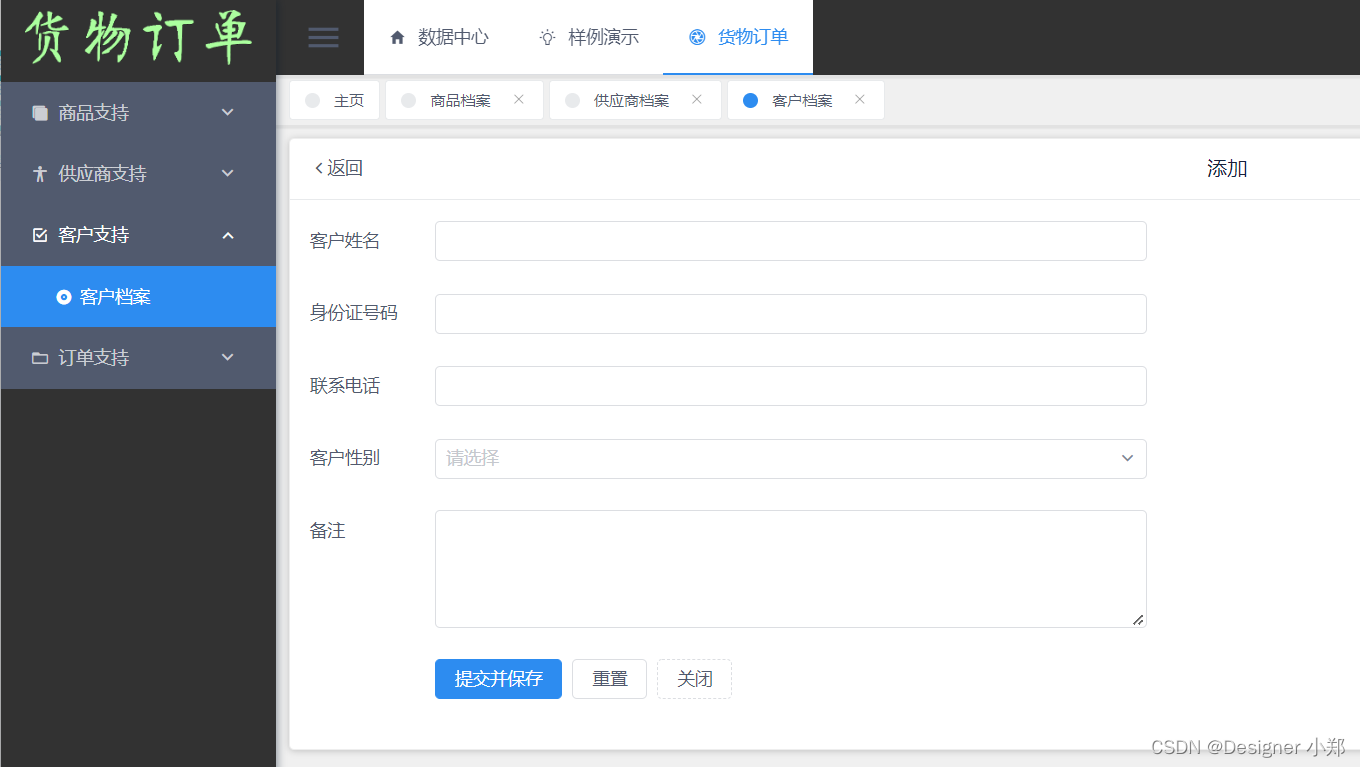Click the circle icon beside 客户档案 in sidebar
Viewport: 1360px width, 767px height.
64,297
